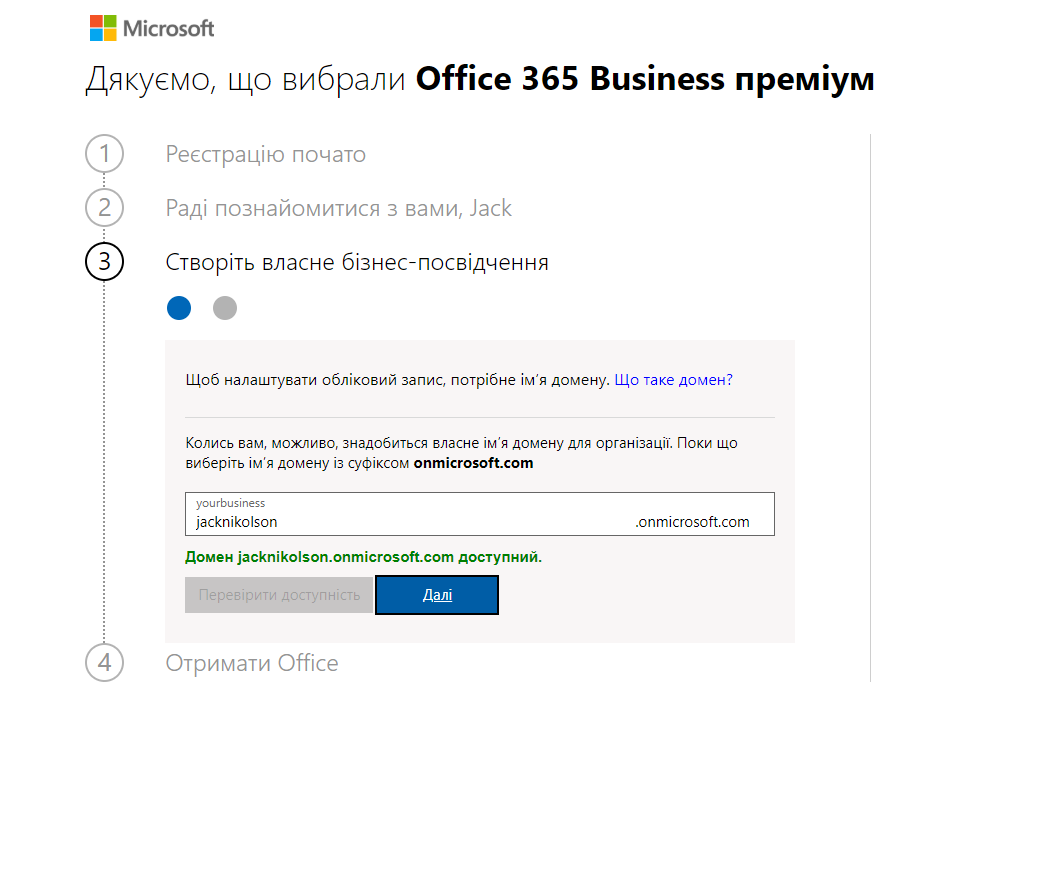
Task: Click the gray progress dot
Action: [x=225, y=308]
